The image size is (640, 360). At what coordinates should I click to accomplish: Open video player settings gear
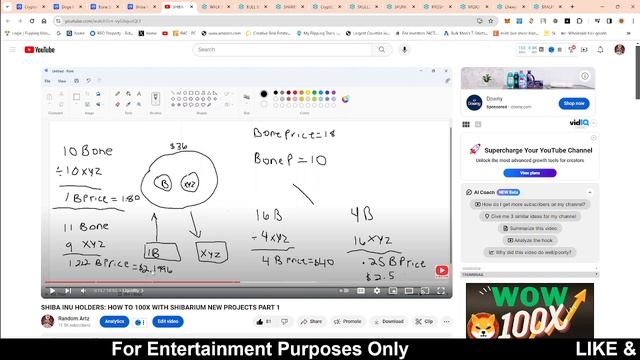tap(377, 291)
